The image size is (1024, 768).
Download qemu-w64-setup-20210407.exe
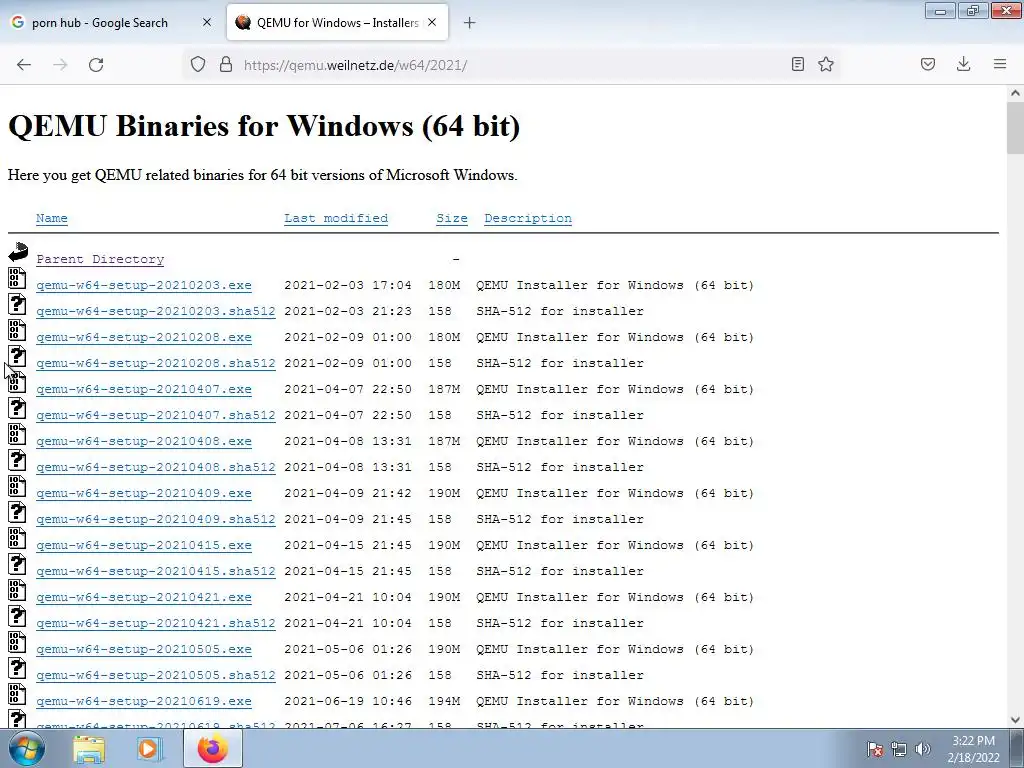[144, 389]
